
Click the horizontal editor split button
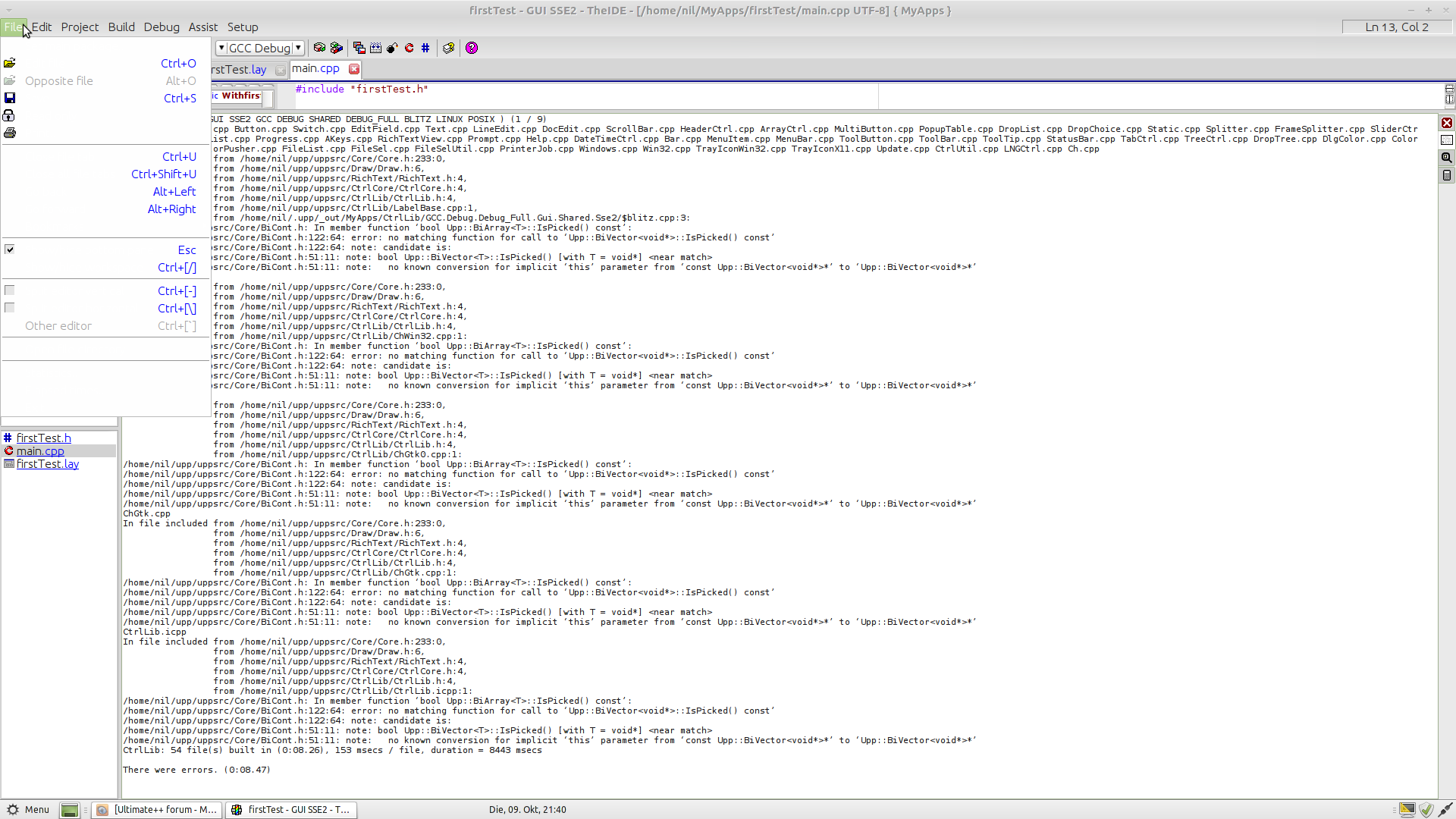1449,89
